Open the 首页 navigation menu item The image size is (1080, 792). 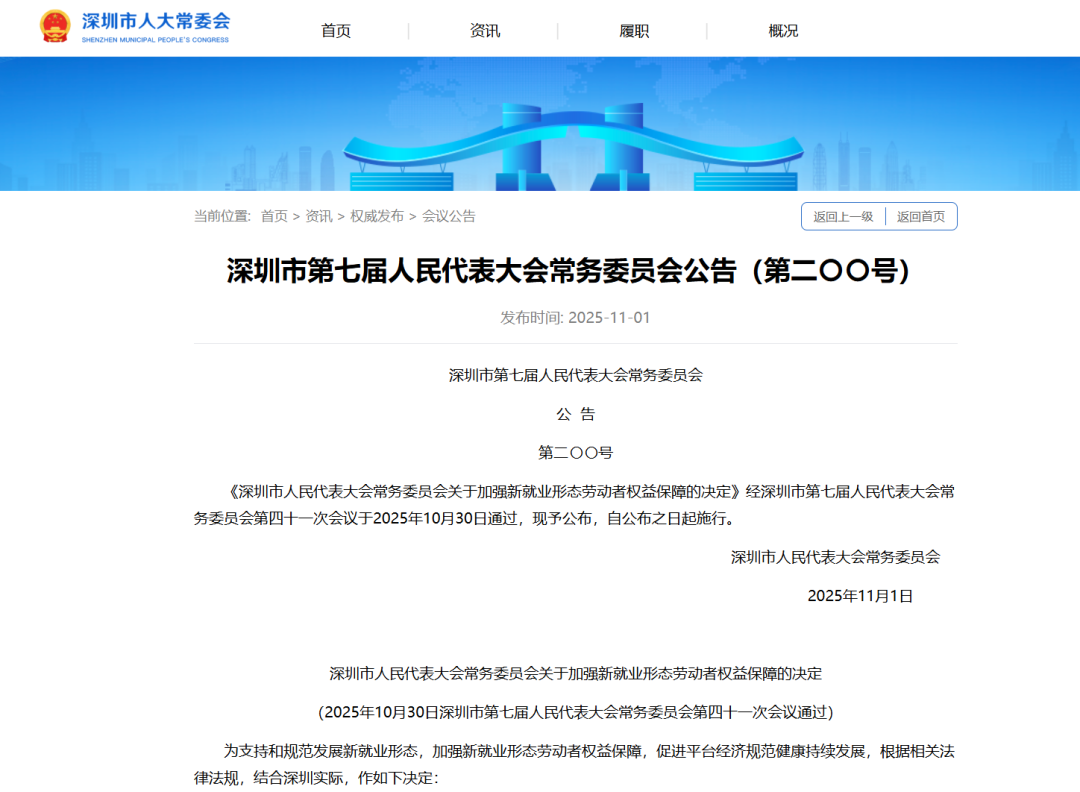335,30
